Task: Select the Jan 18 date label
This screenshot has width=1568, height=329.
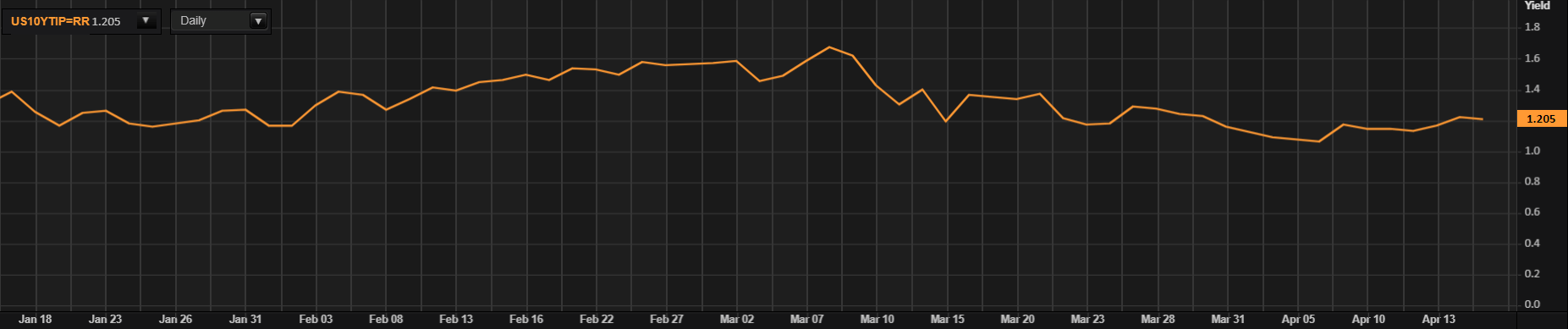Action: [x=36, y=320]
